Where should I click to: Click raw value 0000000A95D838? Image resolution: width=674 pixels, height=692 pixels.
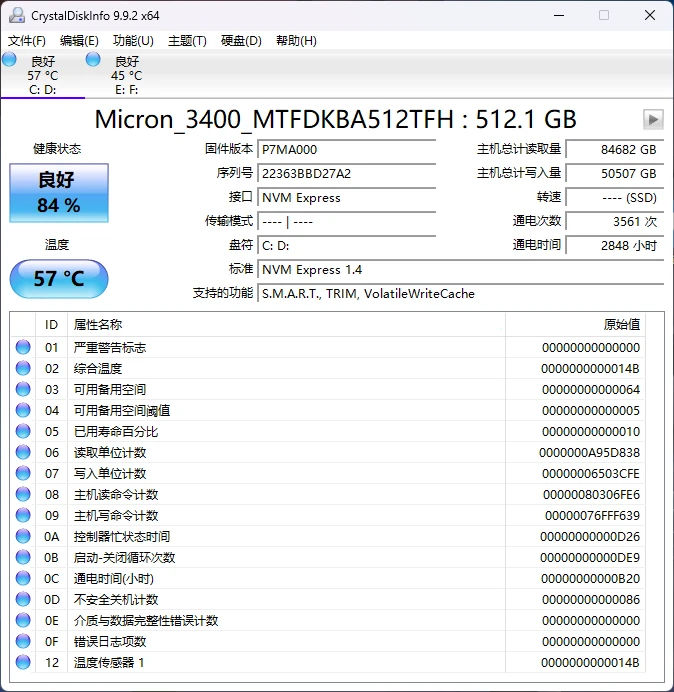[589, 453]
